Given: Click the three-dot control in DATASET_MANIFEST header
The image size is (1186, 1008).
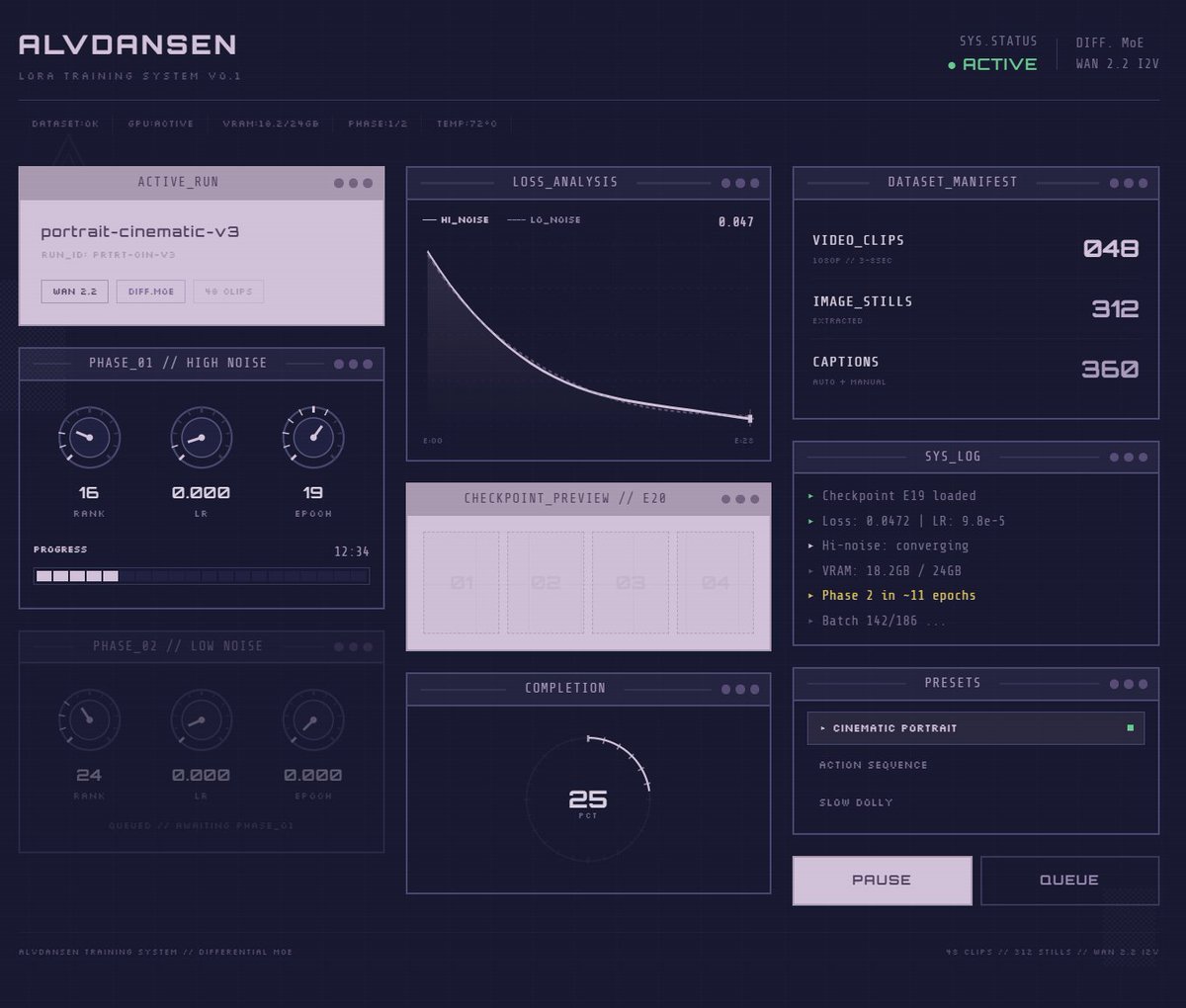Looking at the screenshot, I should tap(1129, 183).
